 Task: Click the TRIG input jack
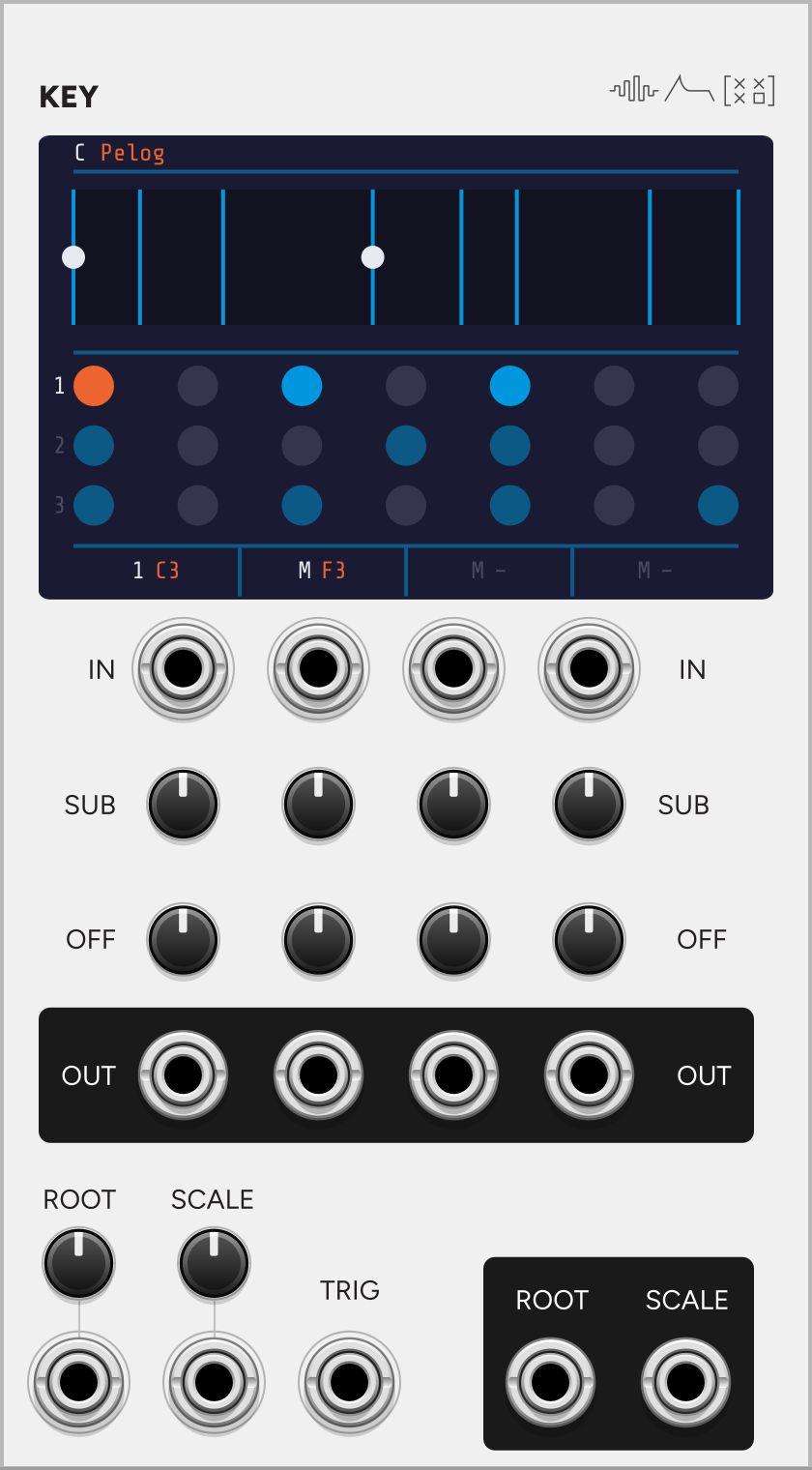coord(349,1382)
